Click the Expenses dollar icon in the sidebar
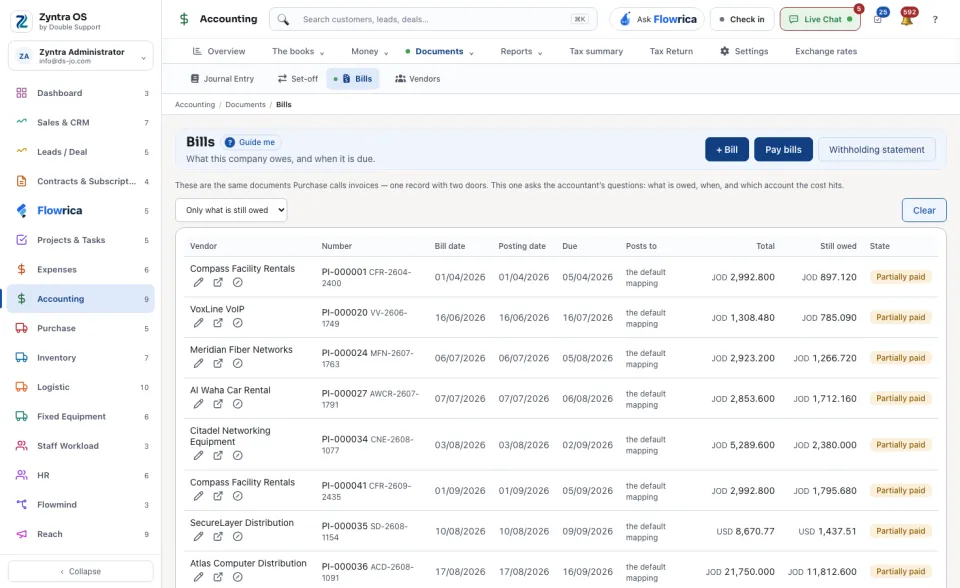This screenshot has width=960, height=588. [x=21, y=270]
